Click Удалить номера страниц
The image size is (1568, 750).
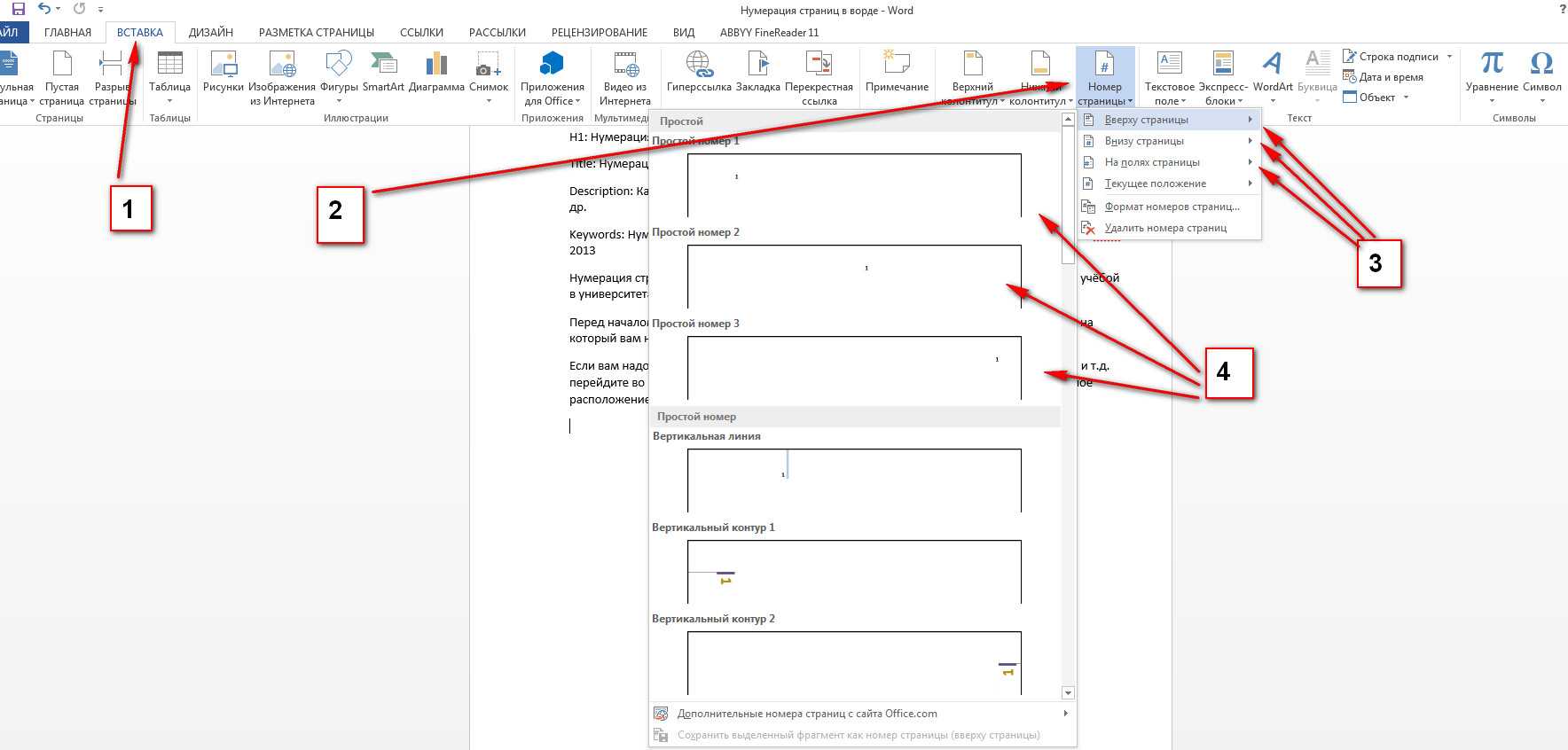click(1169, 228)
